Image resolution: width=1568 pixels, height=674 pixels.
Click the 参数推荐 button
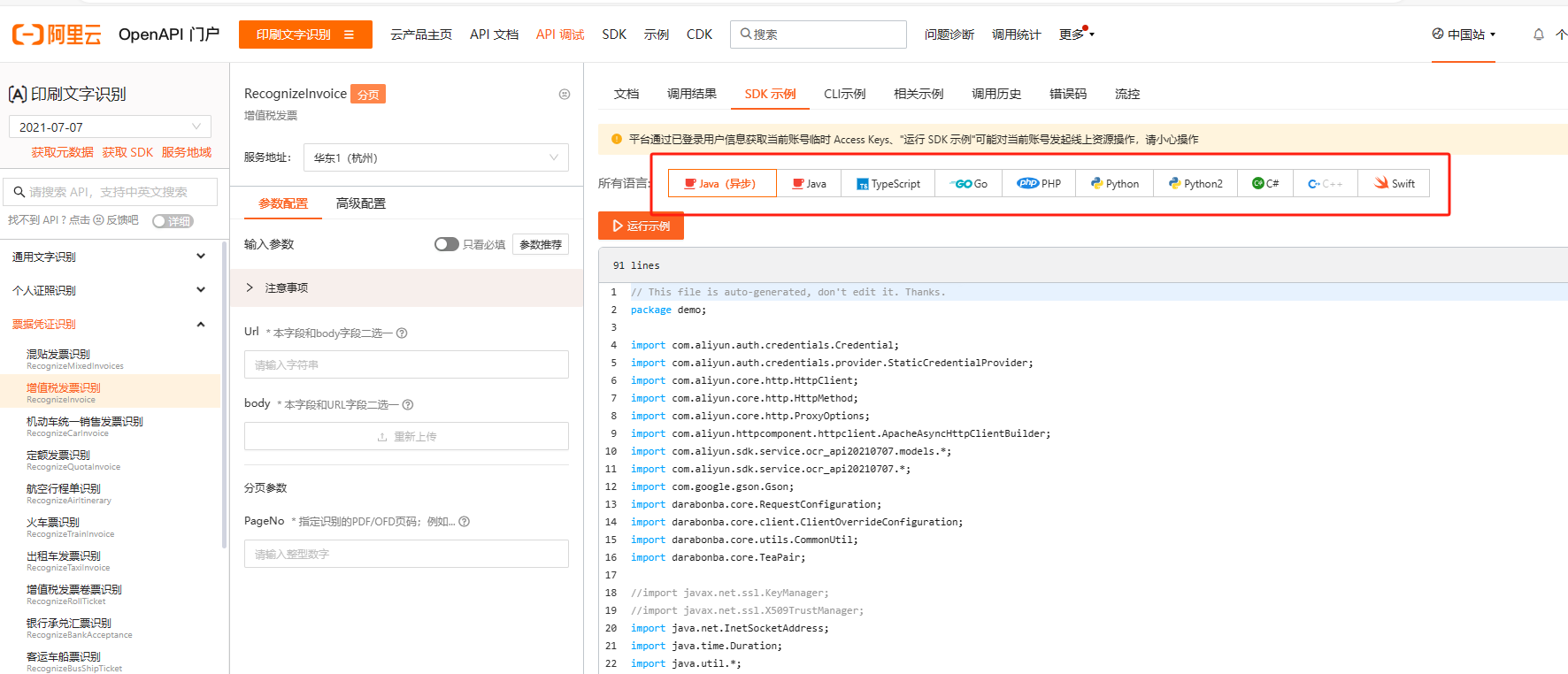pyautogui.click(x=541, y=244)
